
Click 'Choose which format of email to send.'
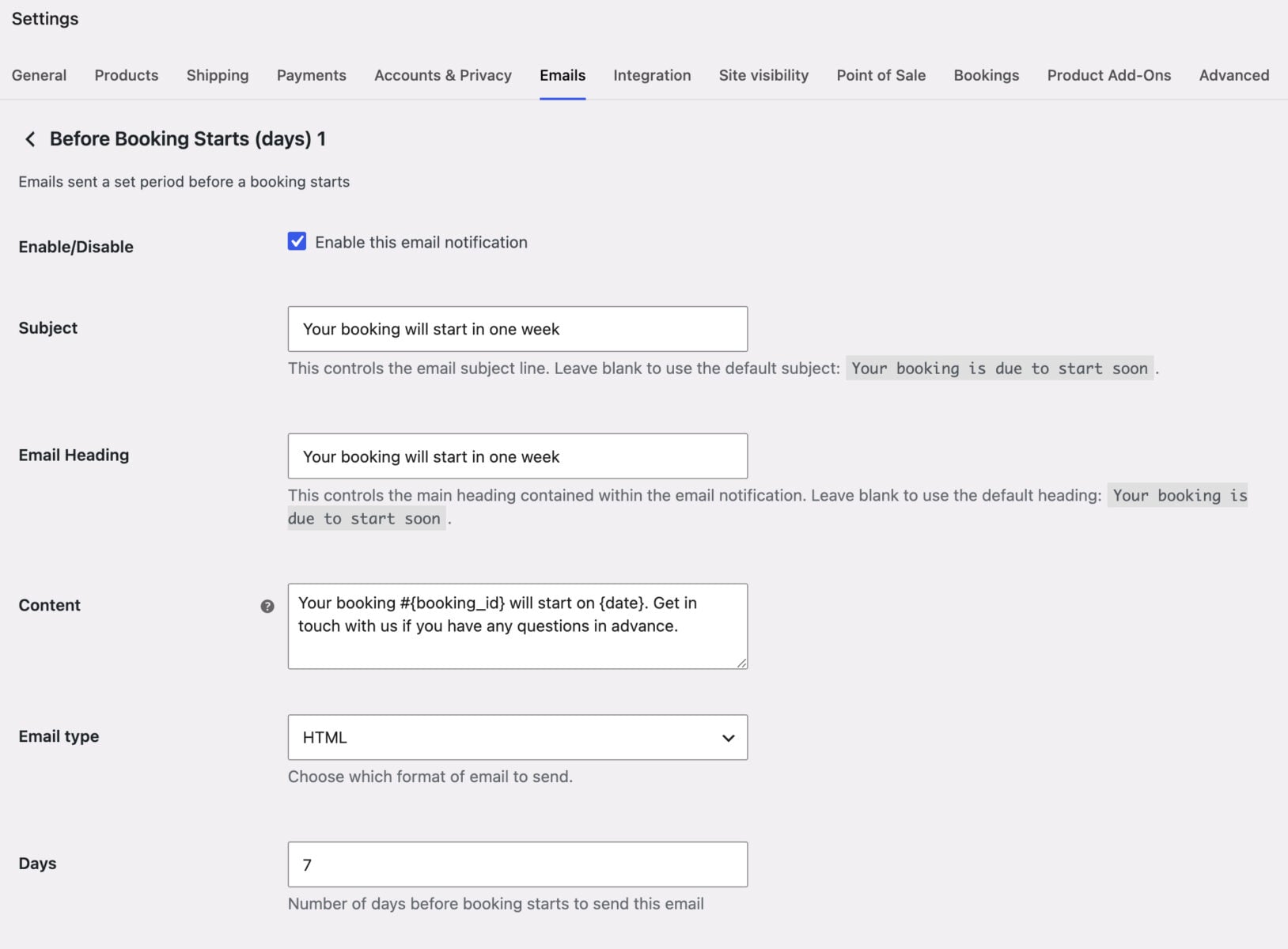[x=430, y=777]
